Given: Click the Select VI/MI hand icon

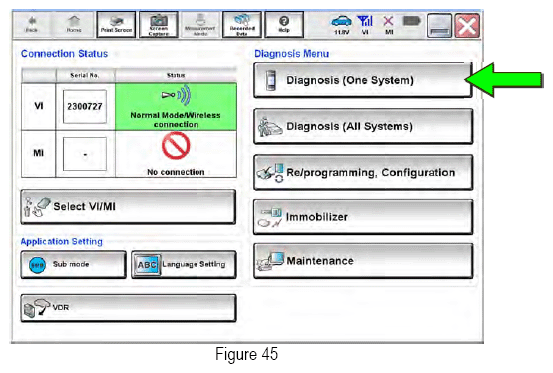Looking at the screenshot, I should pos(37,207).
